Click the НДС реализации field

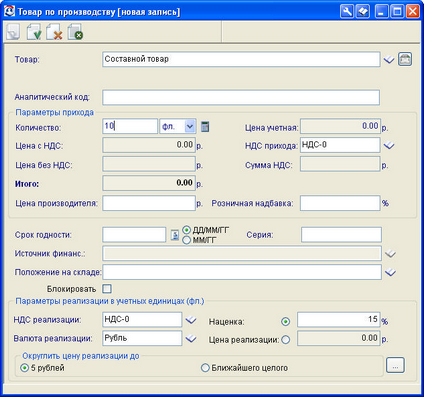click(142, 320)
